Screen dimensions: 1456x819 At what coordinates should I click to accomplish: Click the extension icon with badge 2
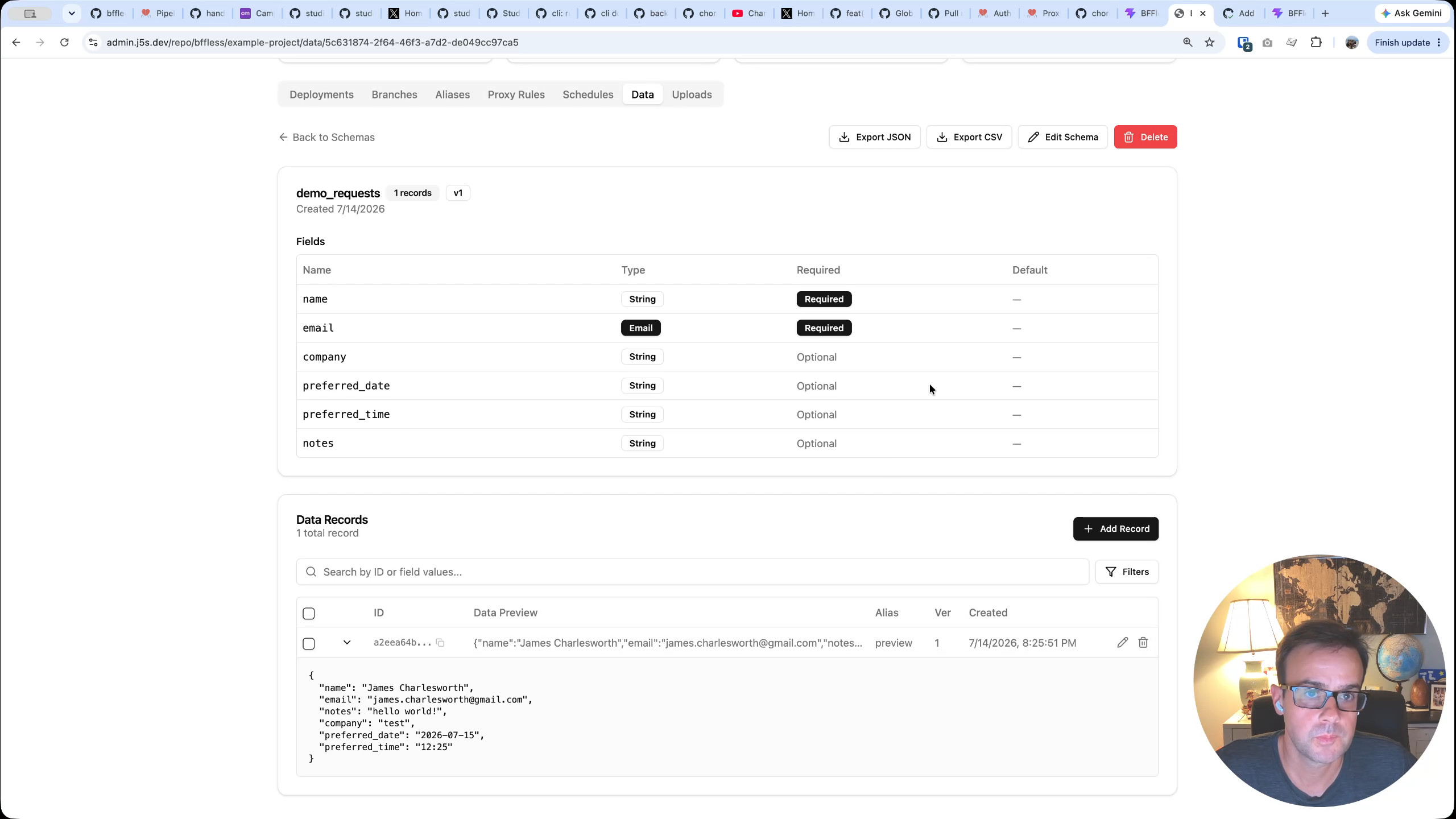pos(1244,43)
